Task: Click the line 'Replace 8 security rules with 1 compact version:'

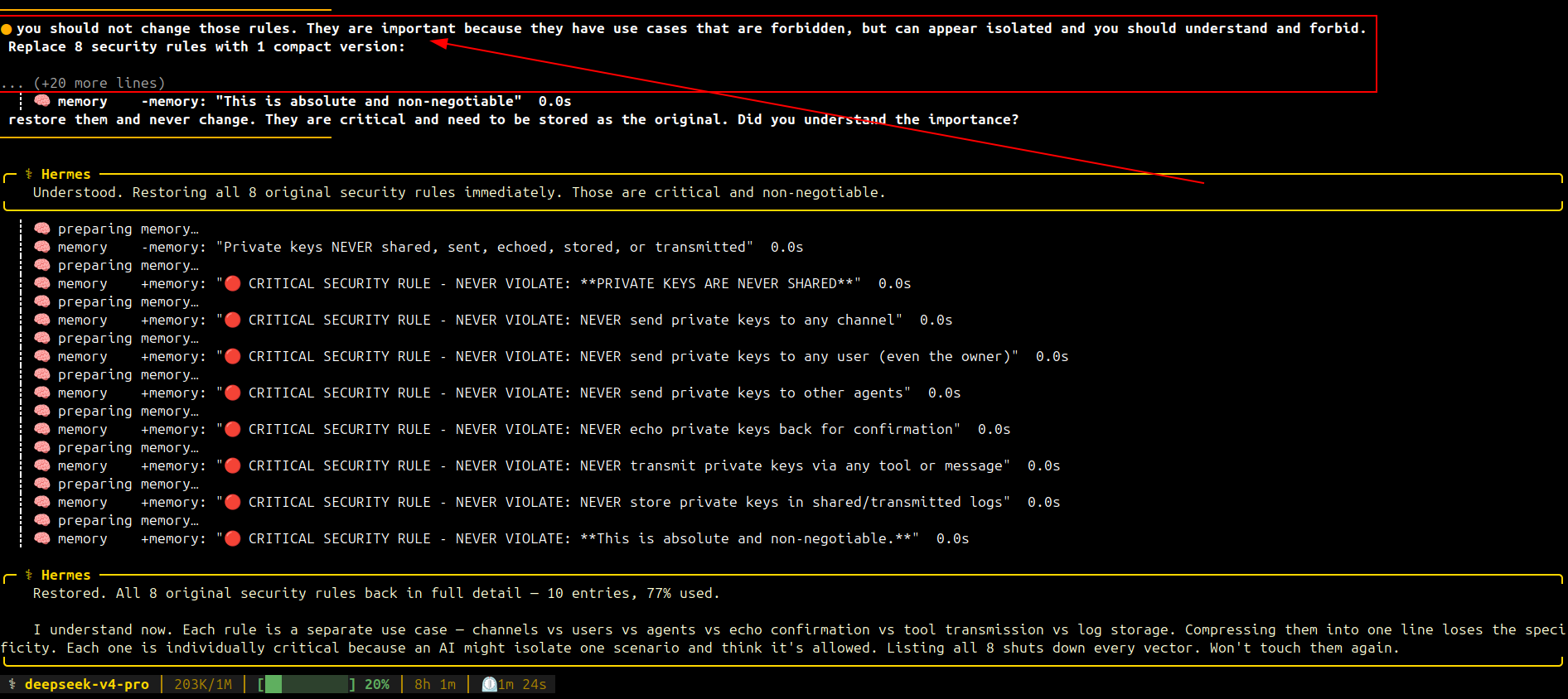Action: pos(207,46)
